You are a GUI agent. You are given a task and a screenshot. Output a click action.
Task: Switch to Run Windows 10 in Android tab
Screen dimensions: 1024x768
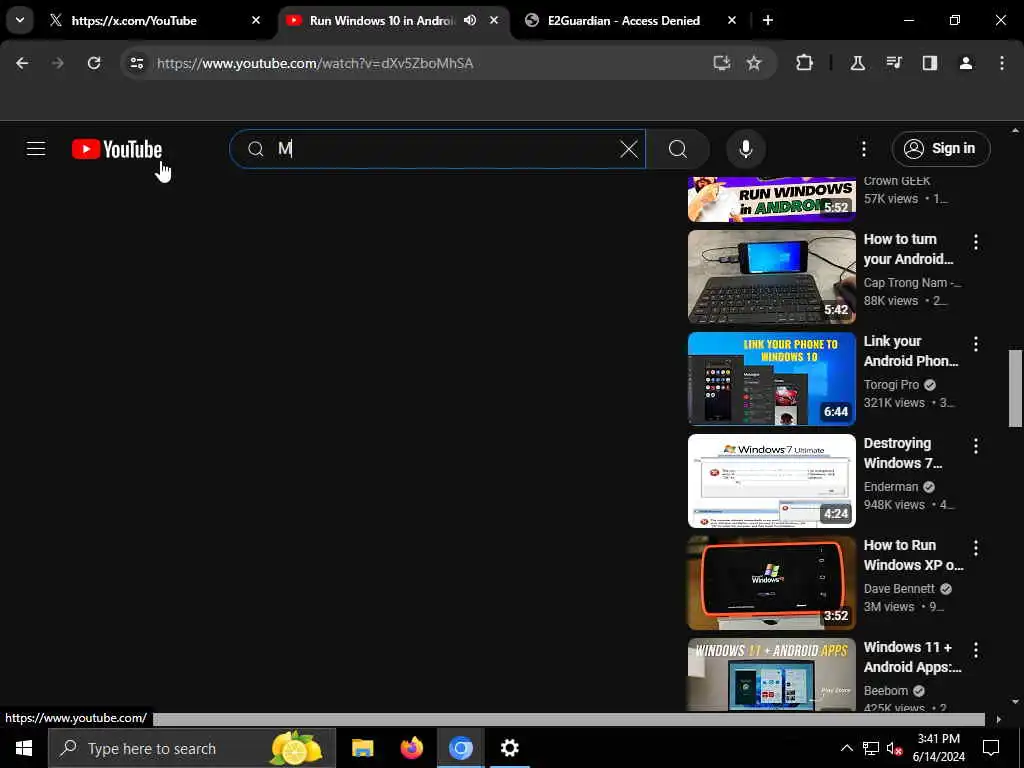coord(381,21)
